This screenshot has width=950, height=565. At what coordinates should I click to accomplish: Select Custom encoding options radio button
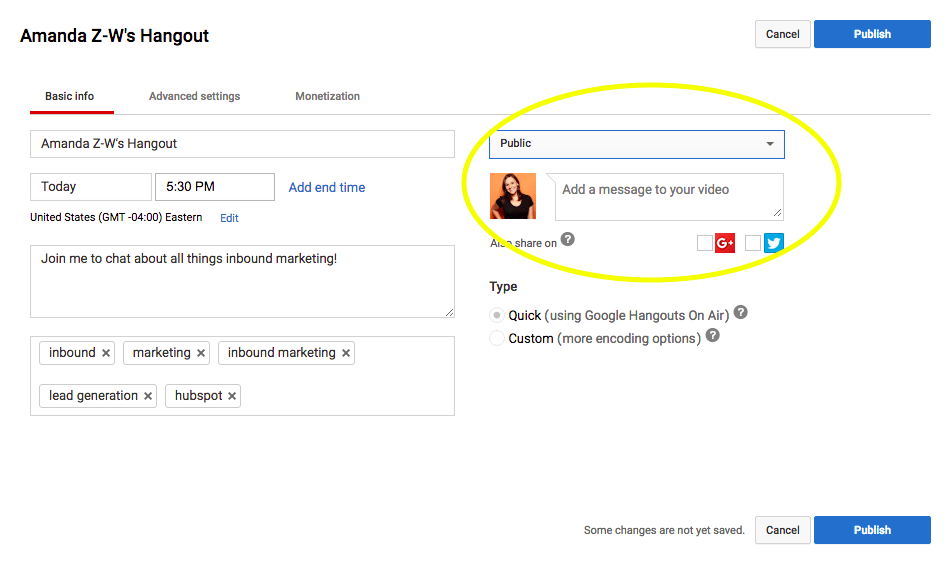tap(497, 338)
